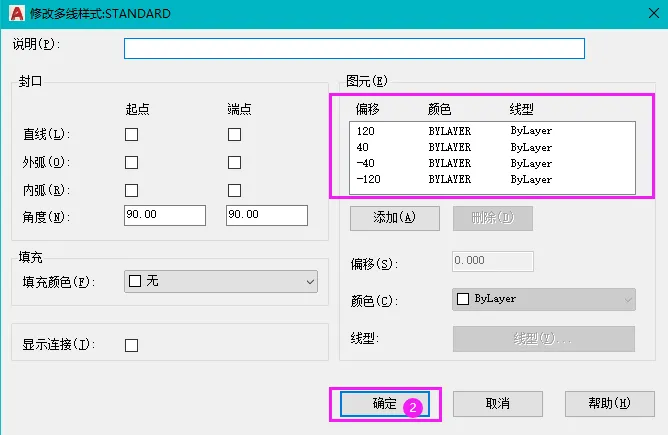Close the Modify Multiline Style dialog
Image resolution: width=668 pixels, height=435 pixels.
[x=654, y=13]
